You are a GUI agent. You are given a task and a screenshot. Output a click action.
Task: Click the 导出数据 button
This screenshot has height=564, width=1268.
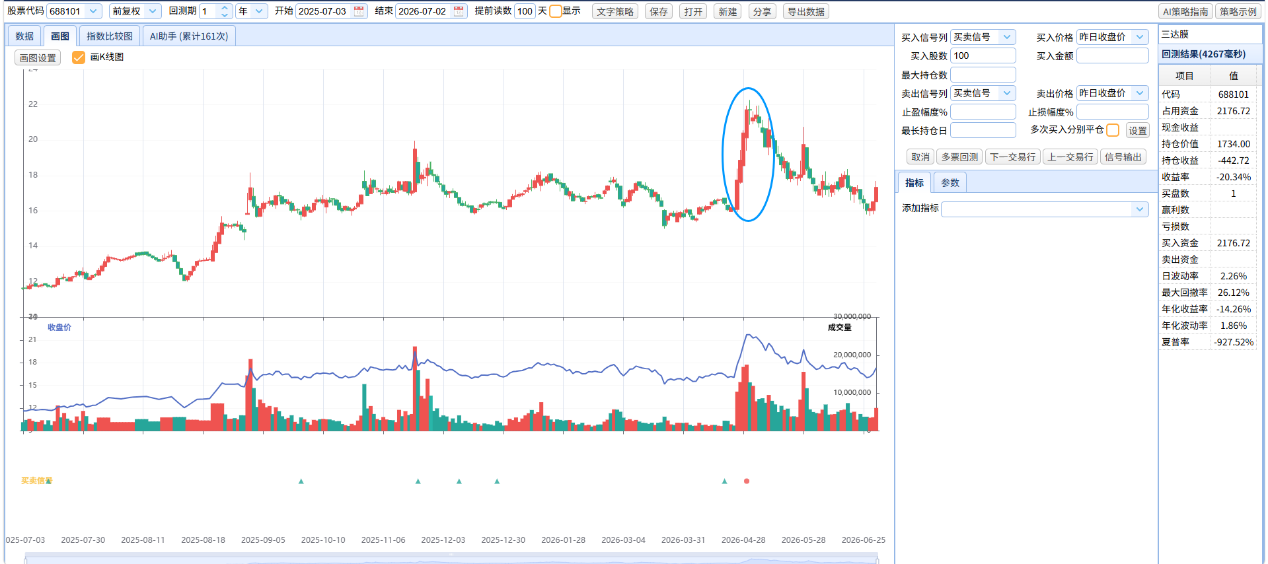tap(805, 11)
